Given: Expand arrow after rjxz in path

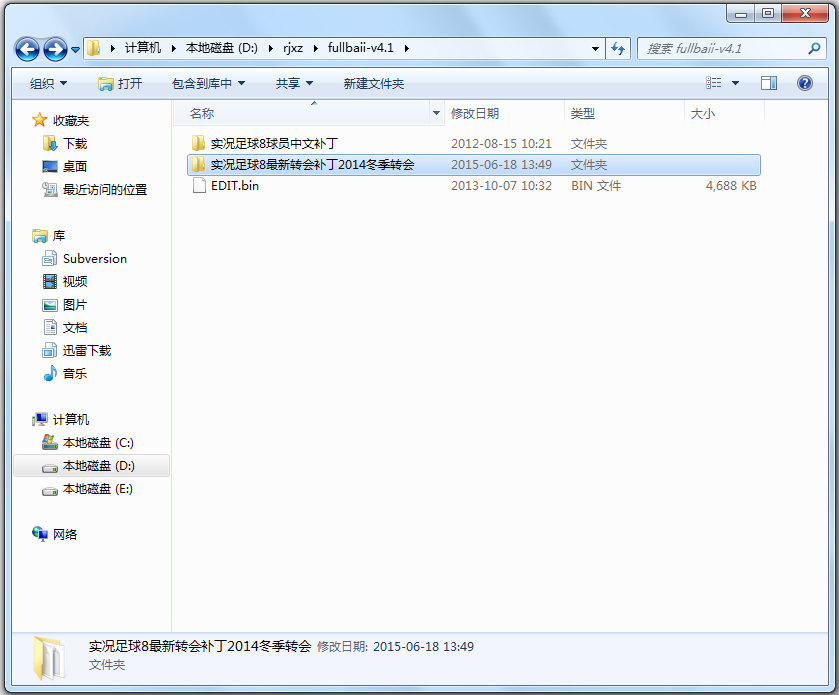Looking at the screenshot, I should pyautogui.click(x=316, y=48).
